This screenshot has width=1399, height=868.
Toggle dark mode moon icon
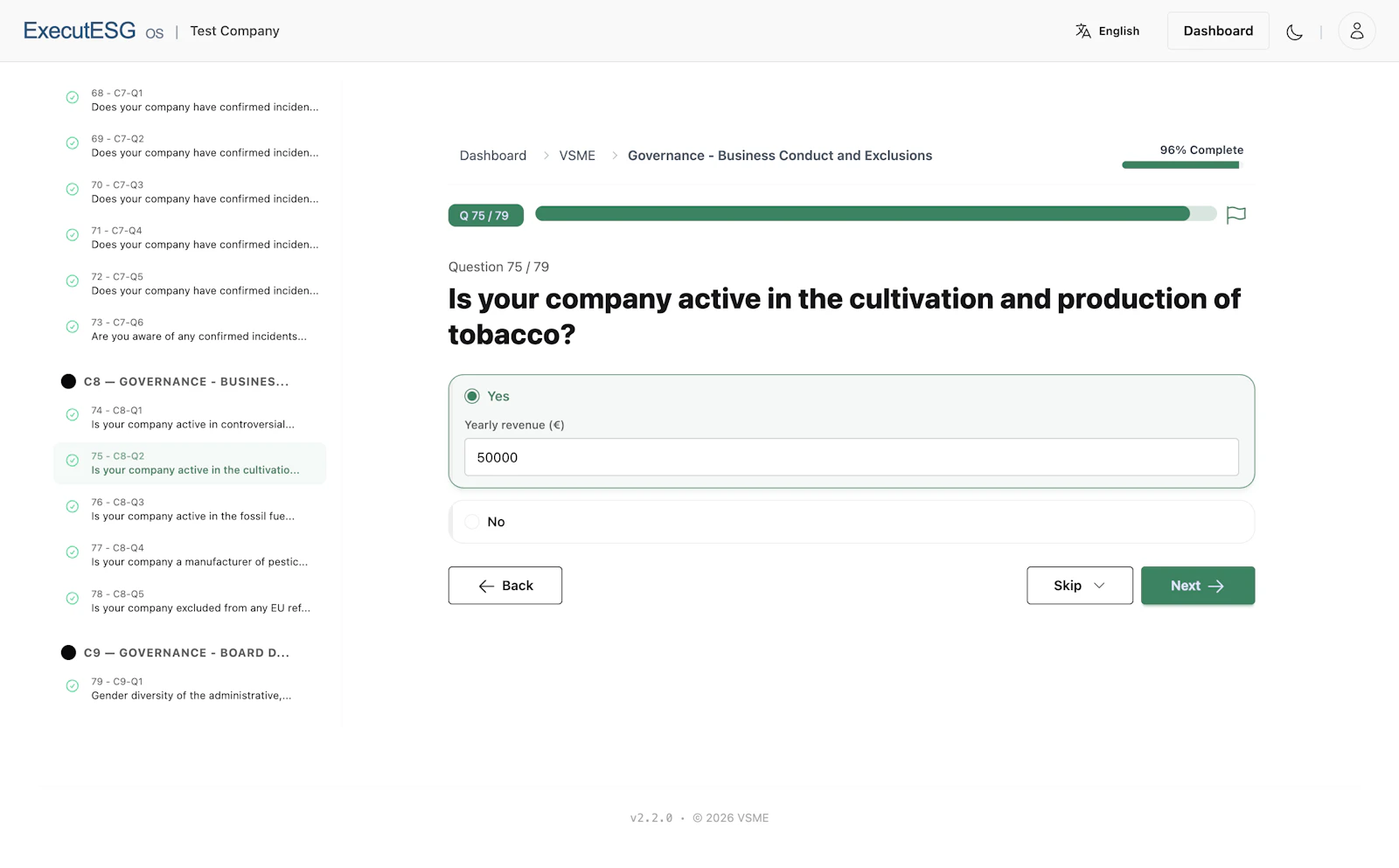1294,31
